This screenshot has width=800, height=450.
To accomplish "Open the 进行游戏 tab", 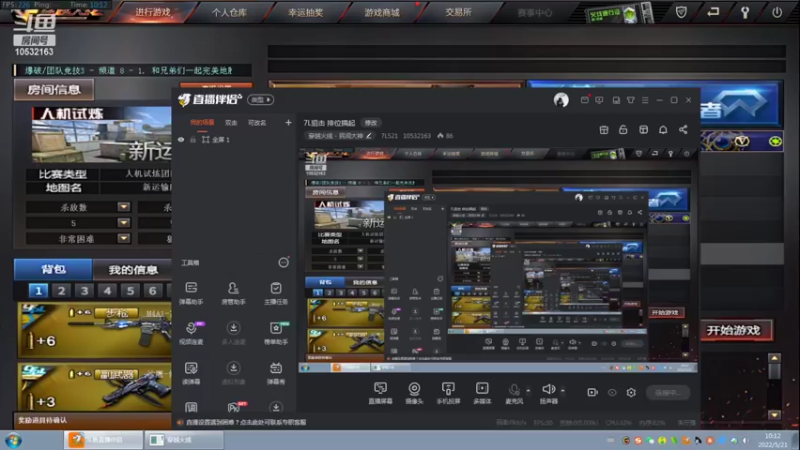I will 153,12.
